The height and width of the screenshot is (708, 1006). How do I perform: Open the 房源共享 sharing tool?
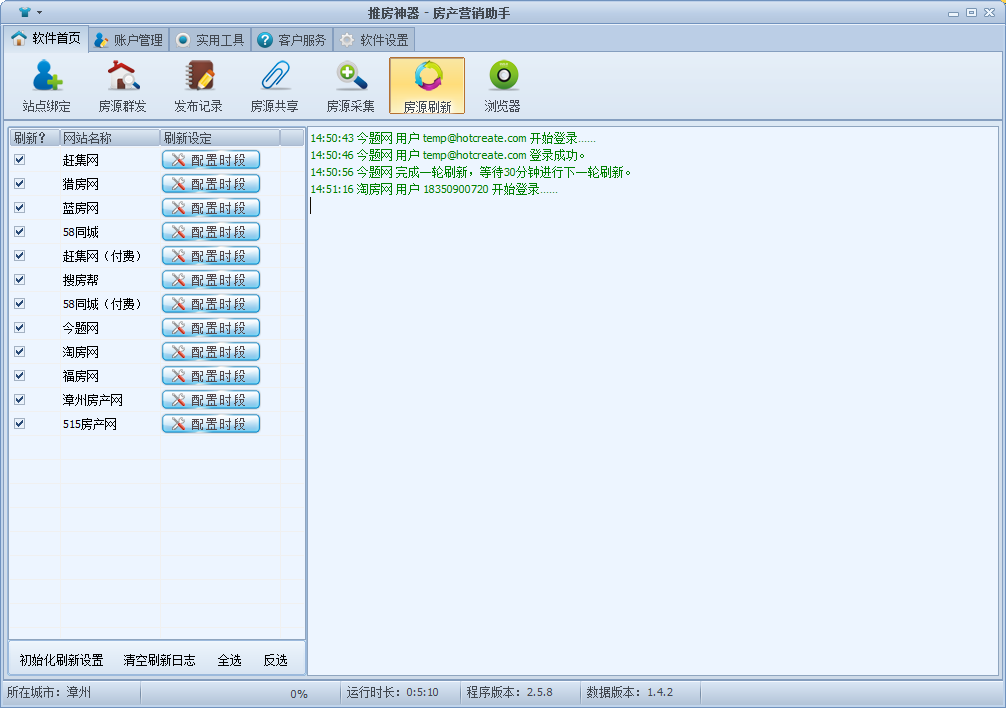275,86
